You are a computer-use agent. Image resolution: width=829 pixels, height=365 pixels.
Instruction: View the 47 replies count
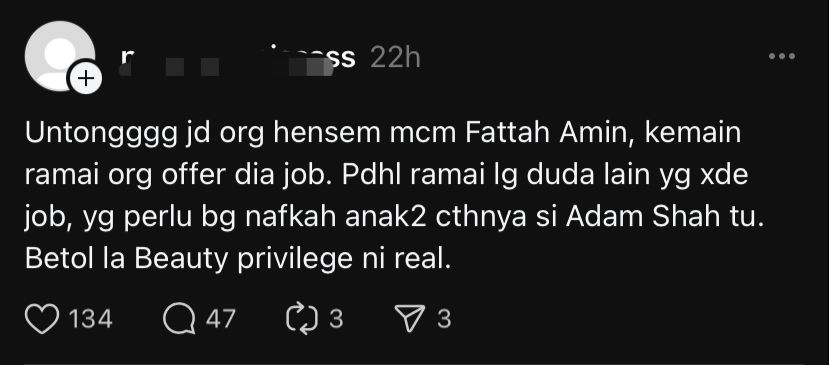[220, 319]
